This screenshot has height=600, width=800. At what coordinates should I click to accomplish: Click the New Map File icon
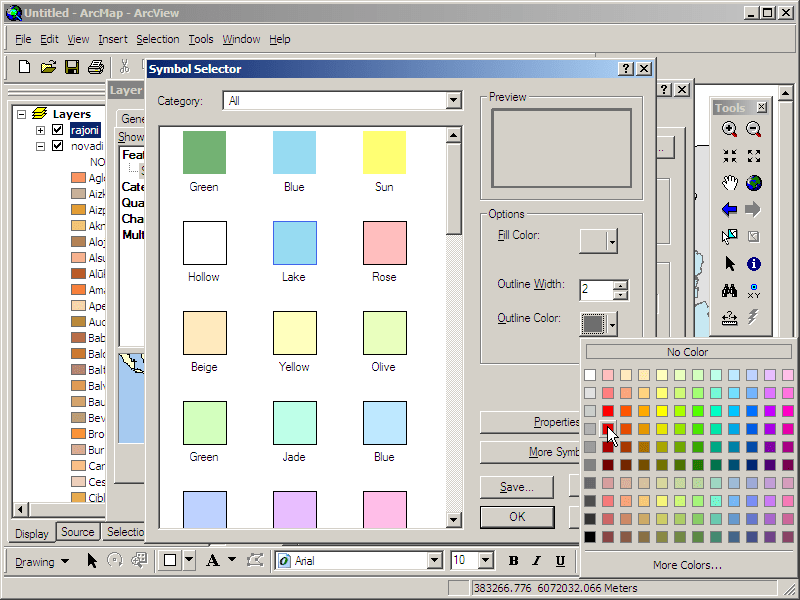[24, 67]
